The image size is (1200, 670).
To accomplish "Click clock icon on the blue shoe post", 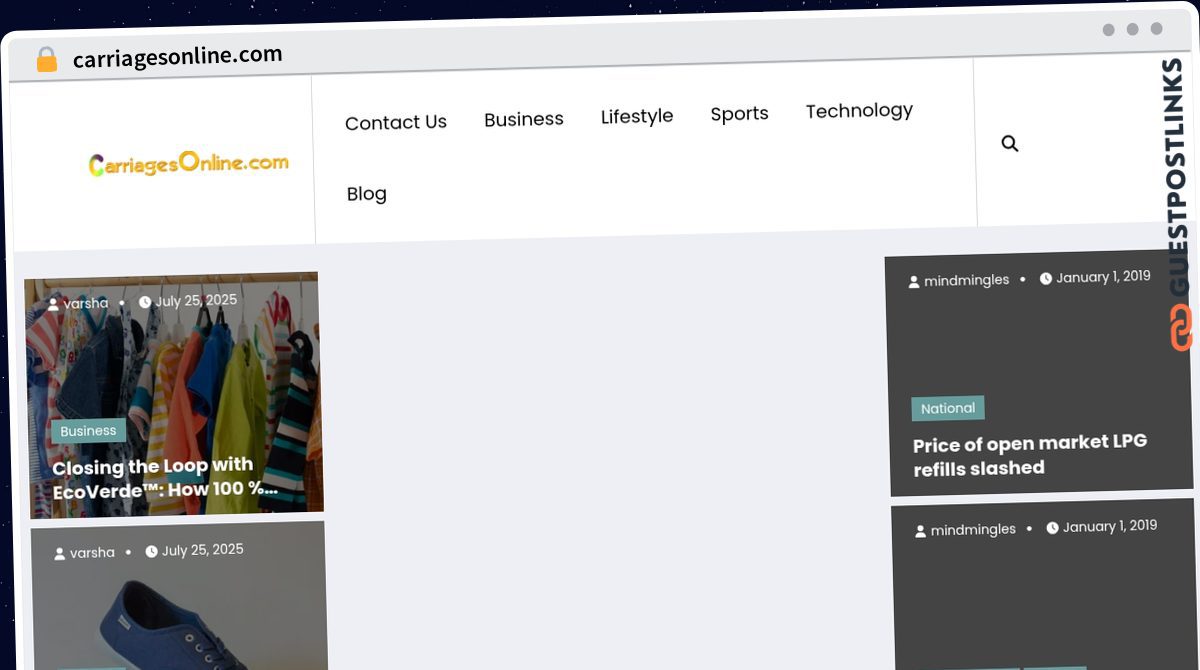I will click(x=152, y=551).
